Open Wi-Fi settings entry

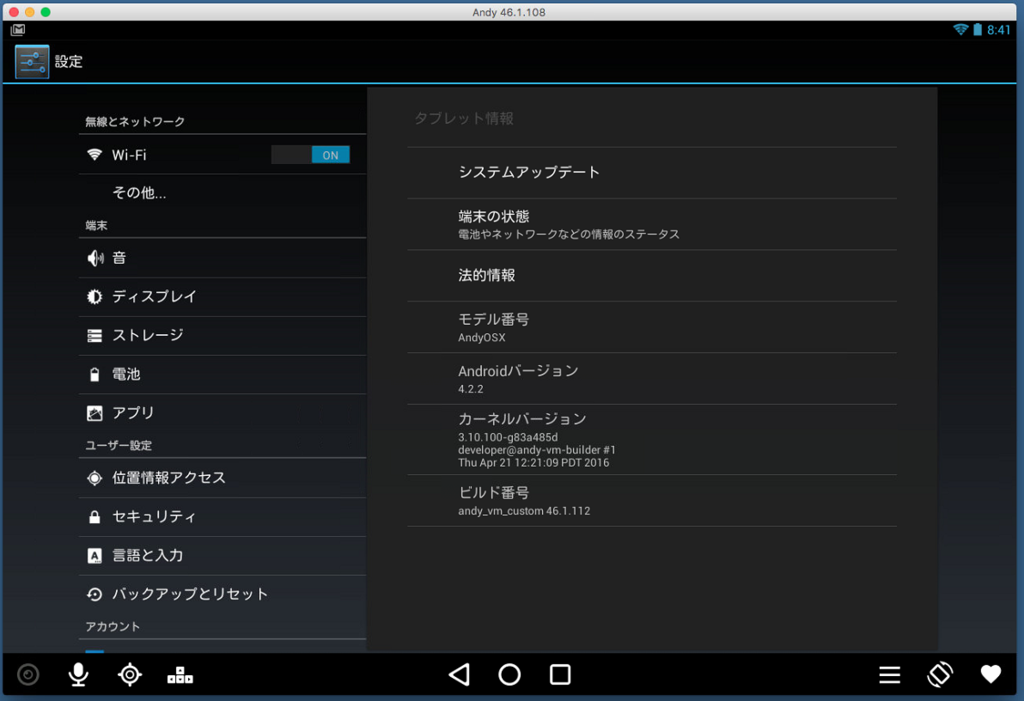coord(222,155)
